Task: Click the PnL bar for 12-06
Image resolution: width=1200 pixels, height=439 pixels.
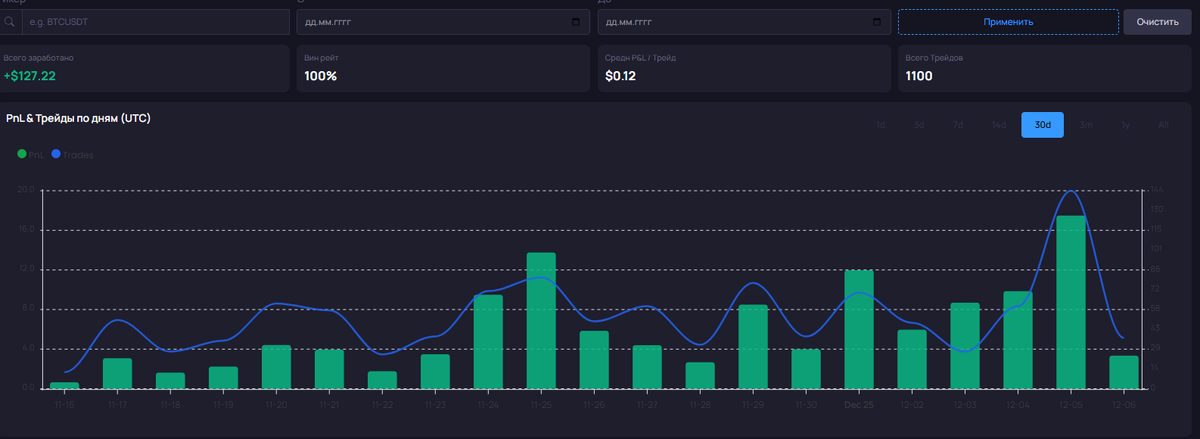Action: tap(1124, 372)
